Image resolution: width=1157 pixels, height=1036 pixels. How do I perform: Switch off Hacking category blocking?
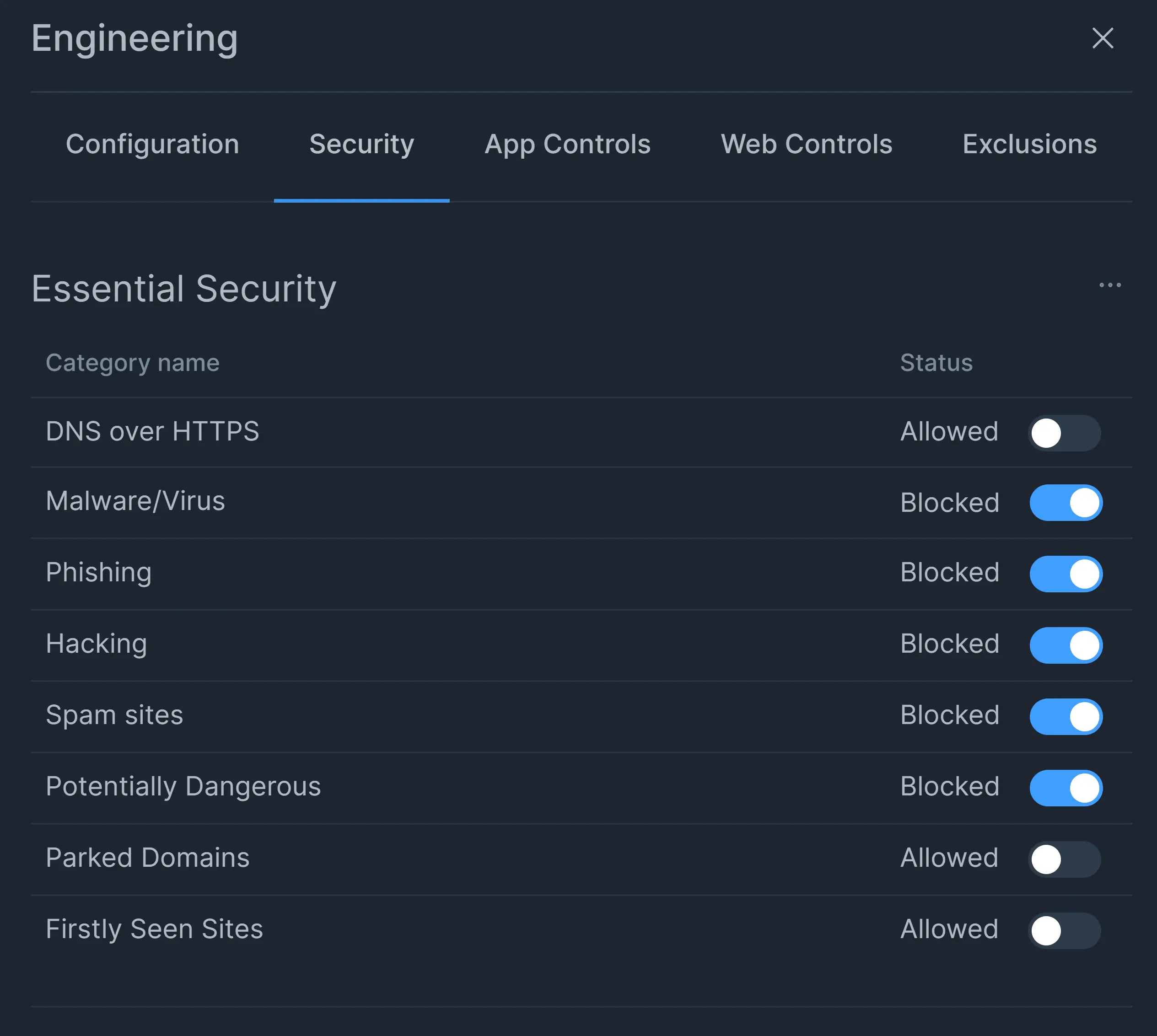(1066, 645)
